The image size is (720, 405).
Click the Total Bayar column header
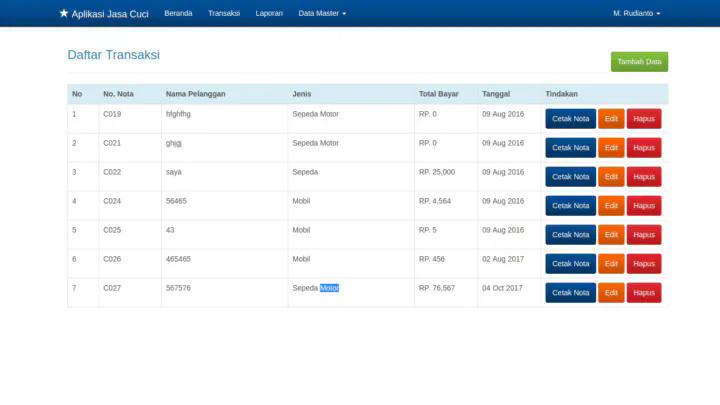[438, 94]
